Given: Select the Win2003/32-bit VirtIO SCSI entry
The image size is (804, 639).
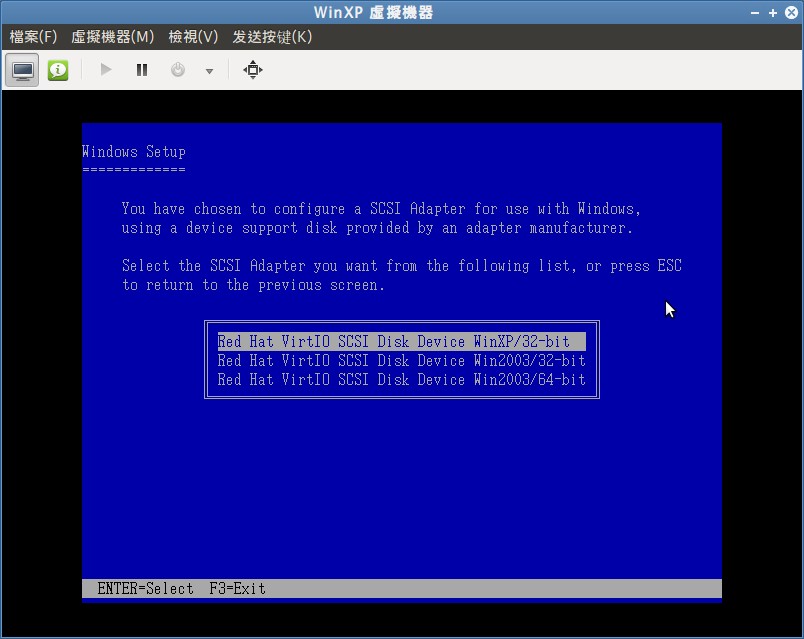Looking at the screenshot, I should click(x=401, y=360).
